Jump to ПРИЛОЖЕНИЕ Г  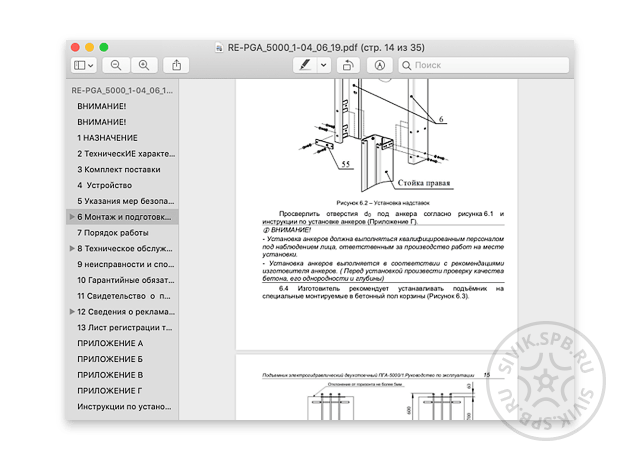(110, 391)
